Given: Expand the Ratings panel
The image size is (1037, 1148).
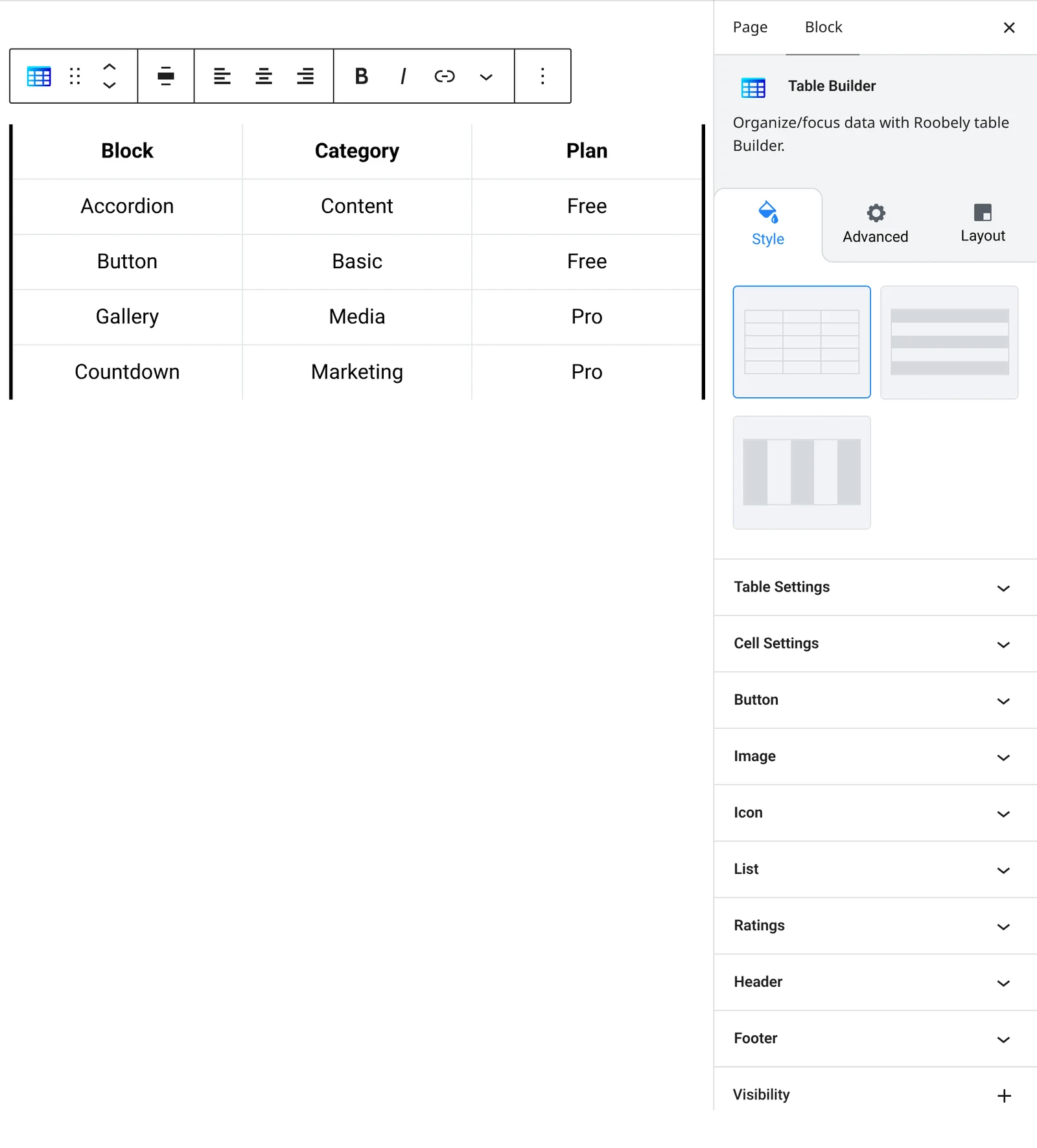Looking at the screenshot, I should (875, 926).
